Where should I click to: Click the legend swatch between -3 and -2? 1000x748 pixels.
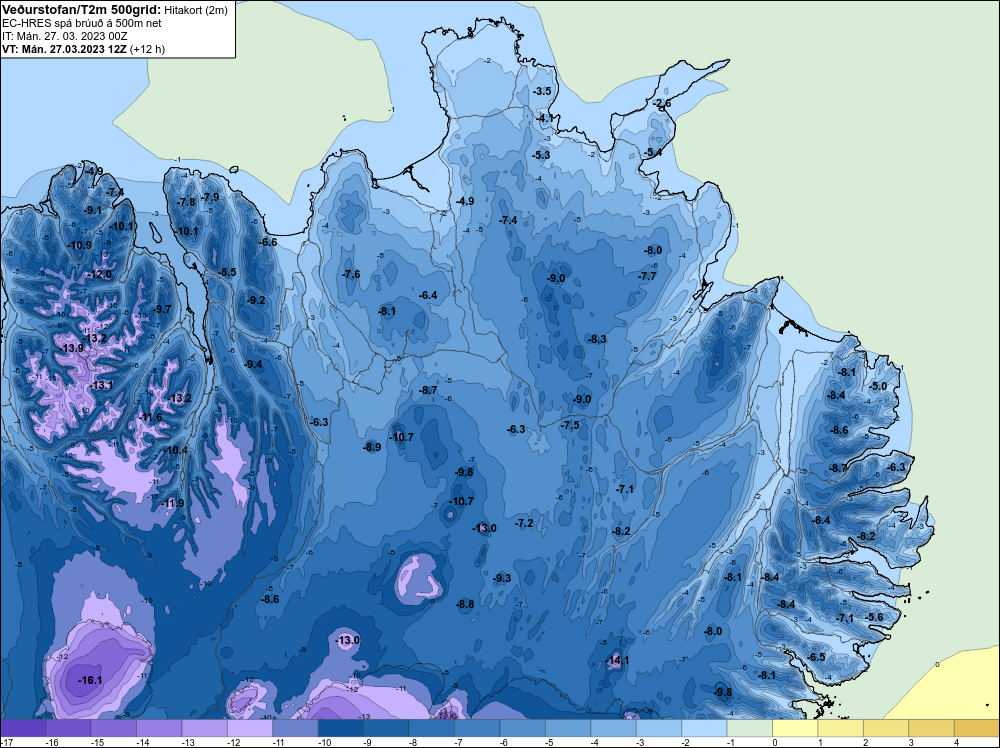coord(659,728)
